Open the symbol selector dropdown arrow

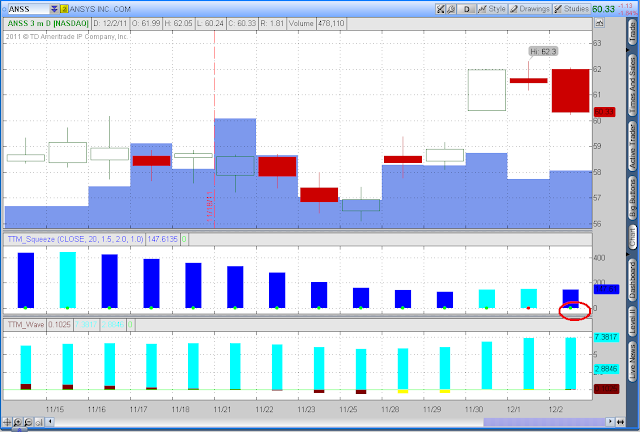click(x=54, y=9)
